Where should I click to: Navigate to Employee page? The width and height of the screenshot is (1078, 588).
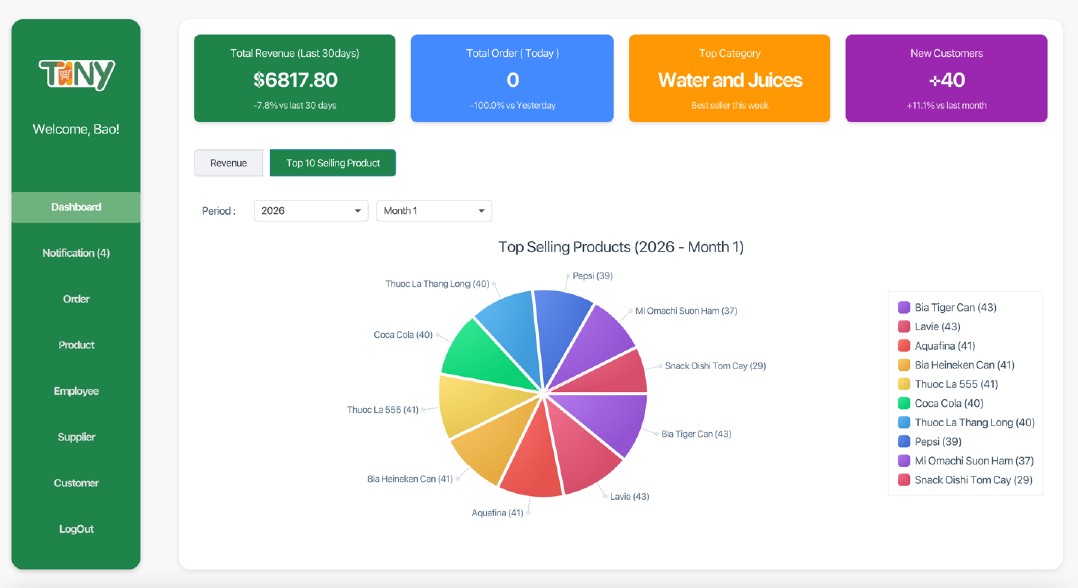(76, 391)
